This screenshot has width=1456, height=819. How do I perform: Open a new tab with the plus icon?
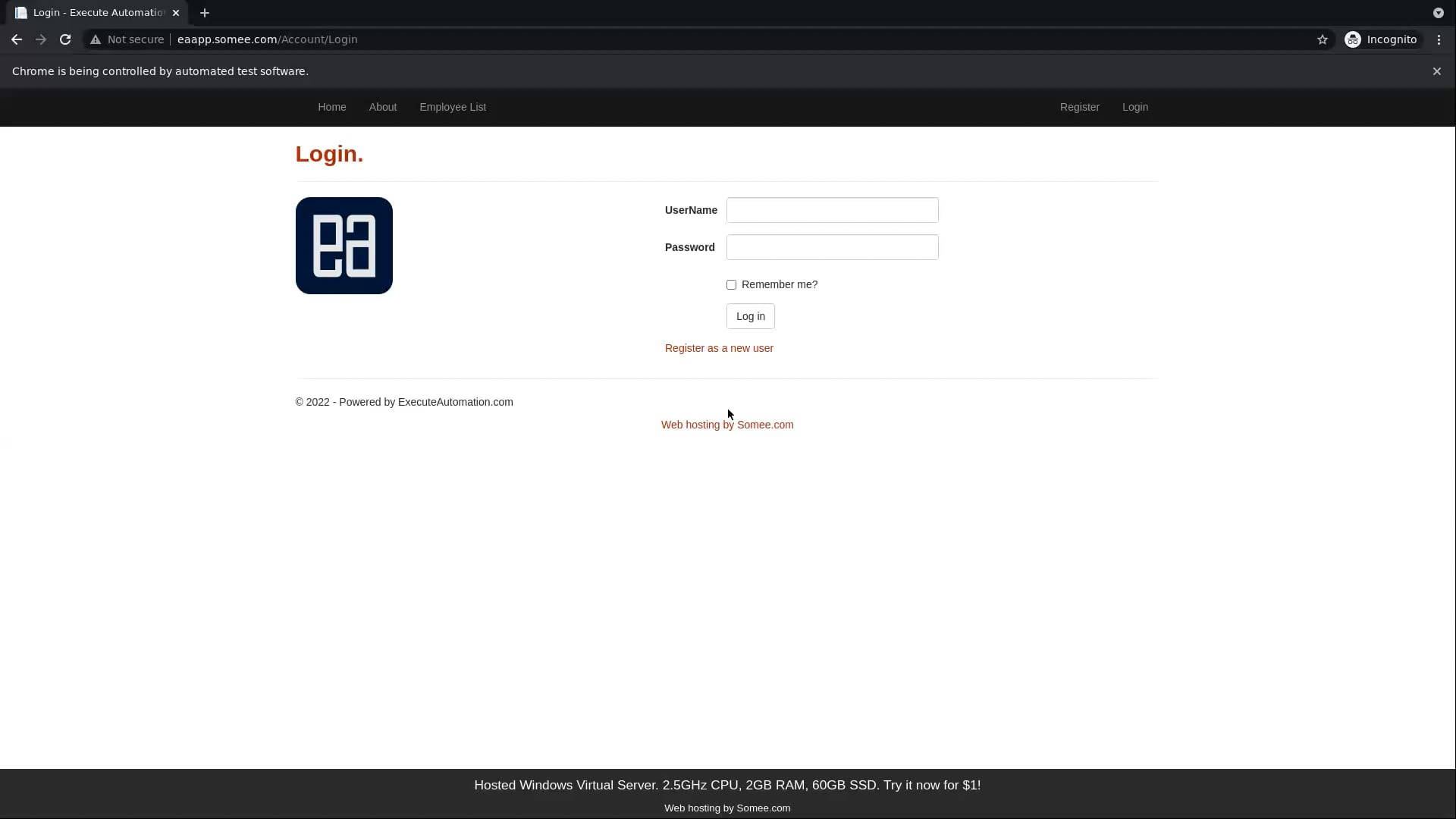click(x=205, y=13)
